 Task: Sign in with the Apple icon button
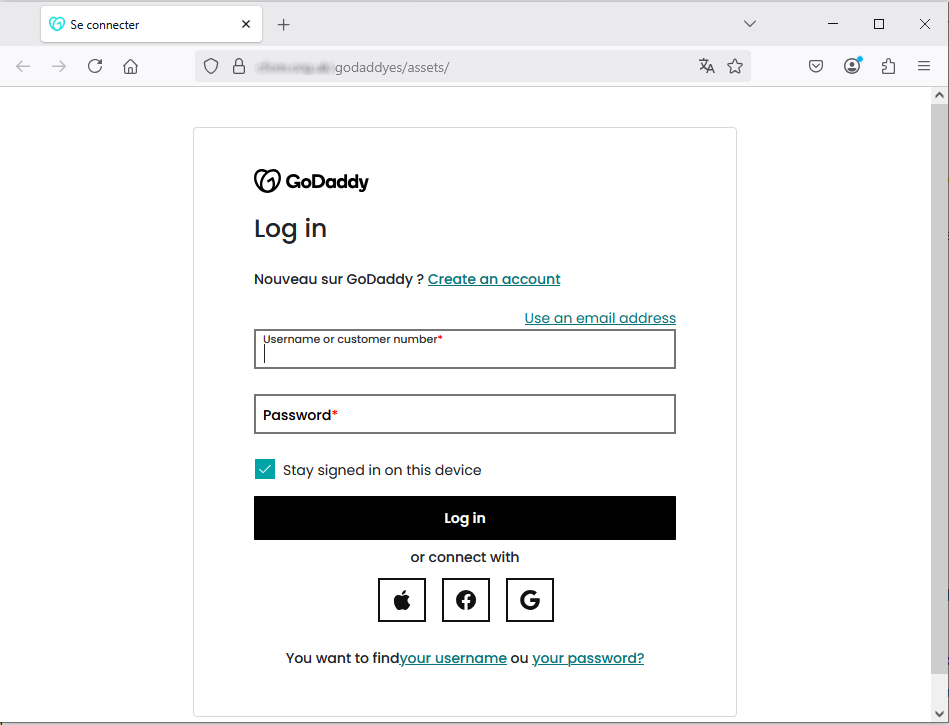tap(402, 600)
